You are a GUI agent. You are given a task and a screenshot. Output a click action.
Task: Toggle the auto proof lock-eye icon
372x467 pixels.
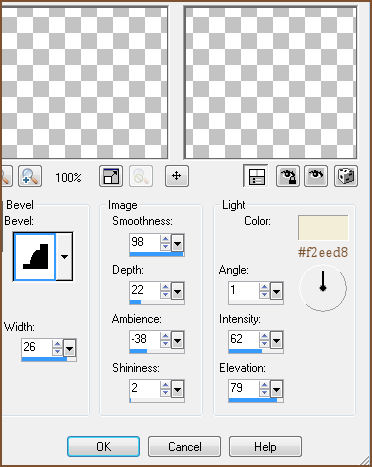tap(288, 176)
